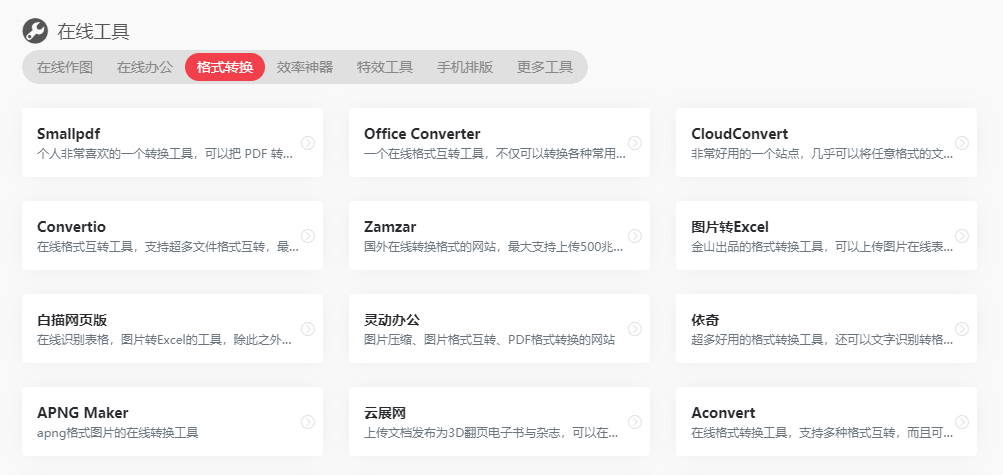Open the 效率神器 tab
Viewport: 1003px width, 475px height.
305,67
